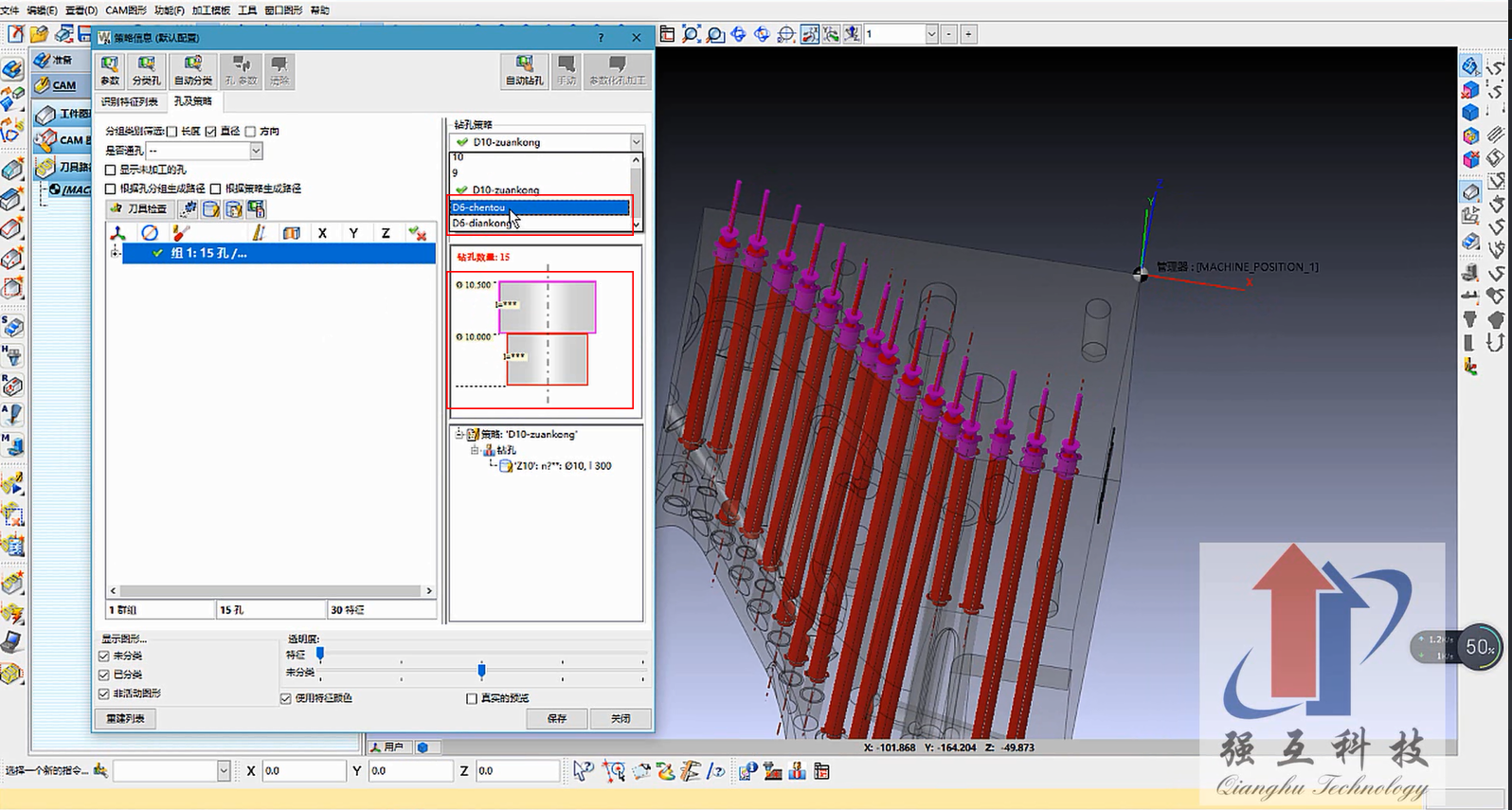Toggle the 使用特征颜色 checkbox
Image resolution: width=1512 pixels, height=810 pixels.
(x=285, y=698)
